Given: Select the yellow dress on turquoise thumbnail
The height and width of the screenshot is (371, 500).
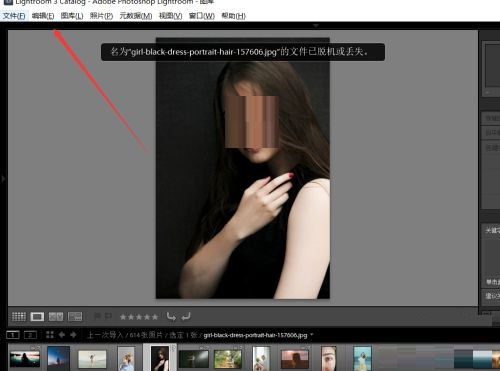Looking at the screenshot, I should (x=362, y=359).
